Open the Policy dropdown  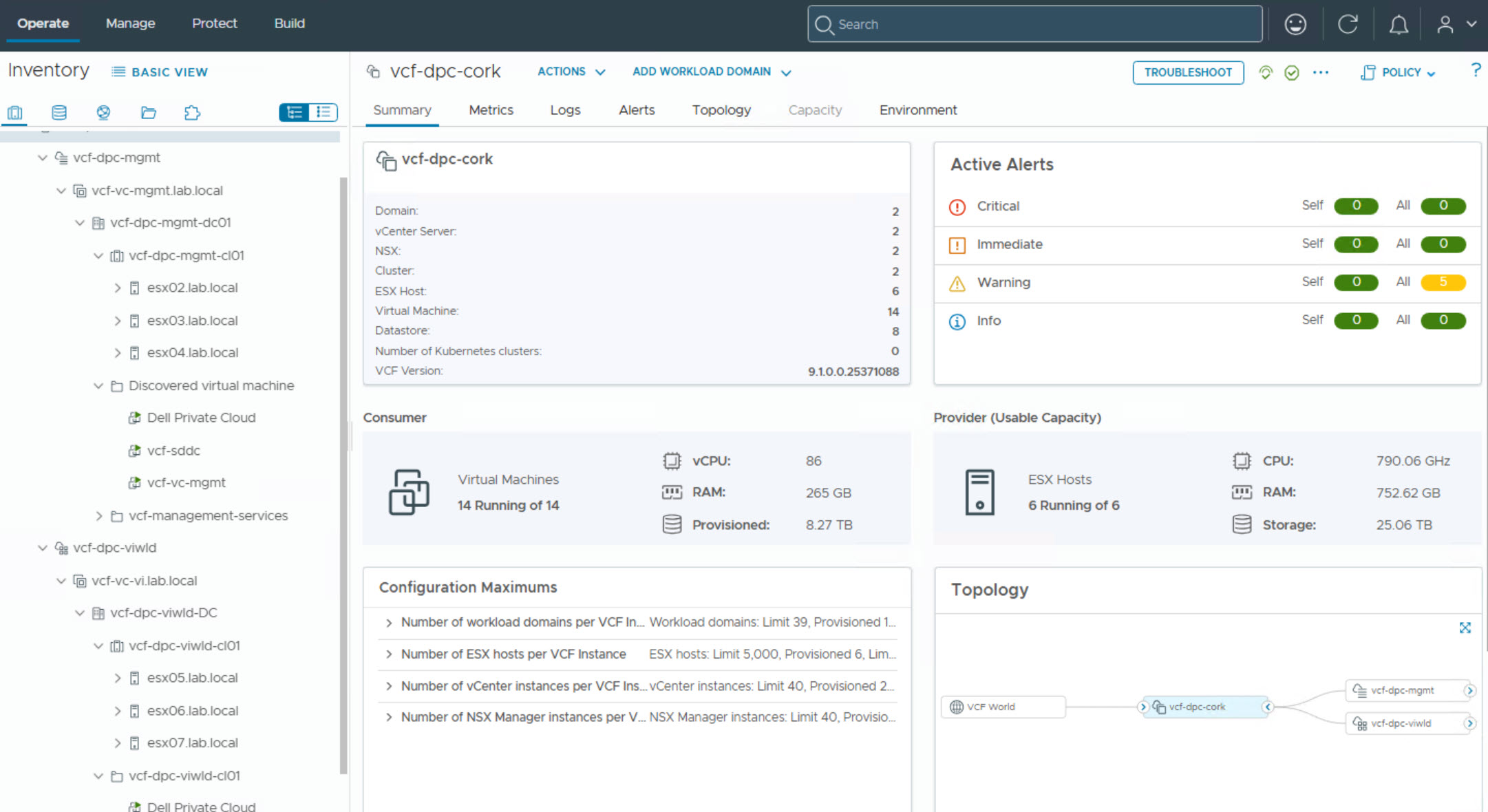pos(1399,72)
